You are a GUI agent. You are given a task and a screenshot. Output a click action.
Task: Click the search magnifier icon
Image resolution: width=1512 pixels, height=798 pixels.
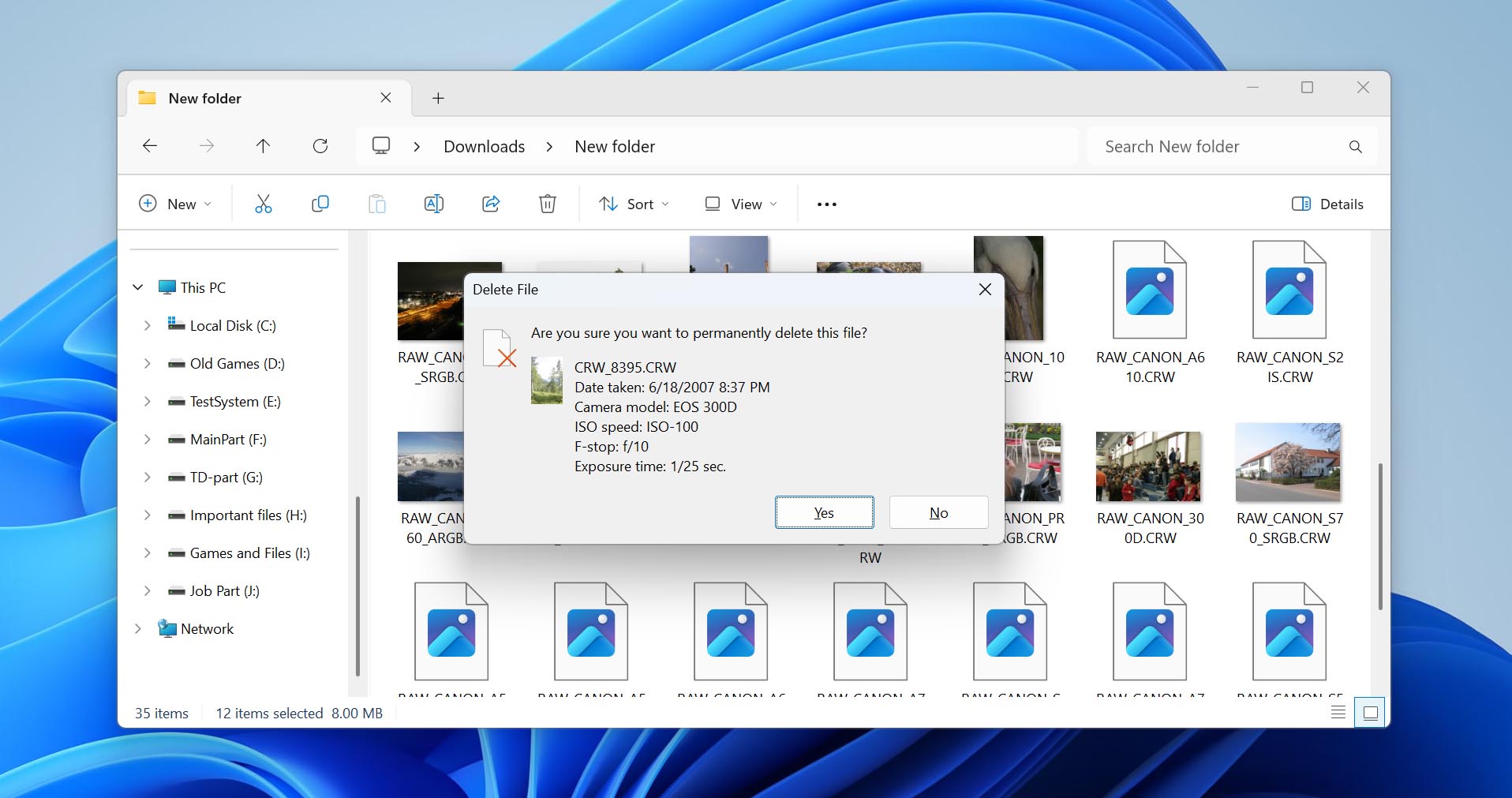(x=1356, y=147)
